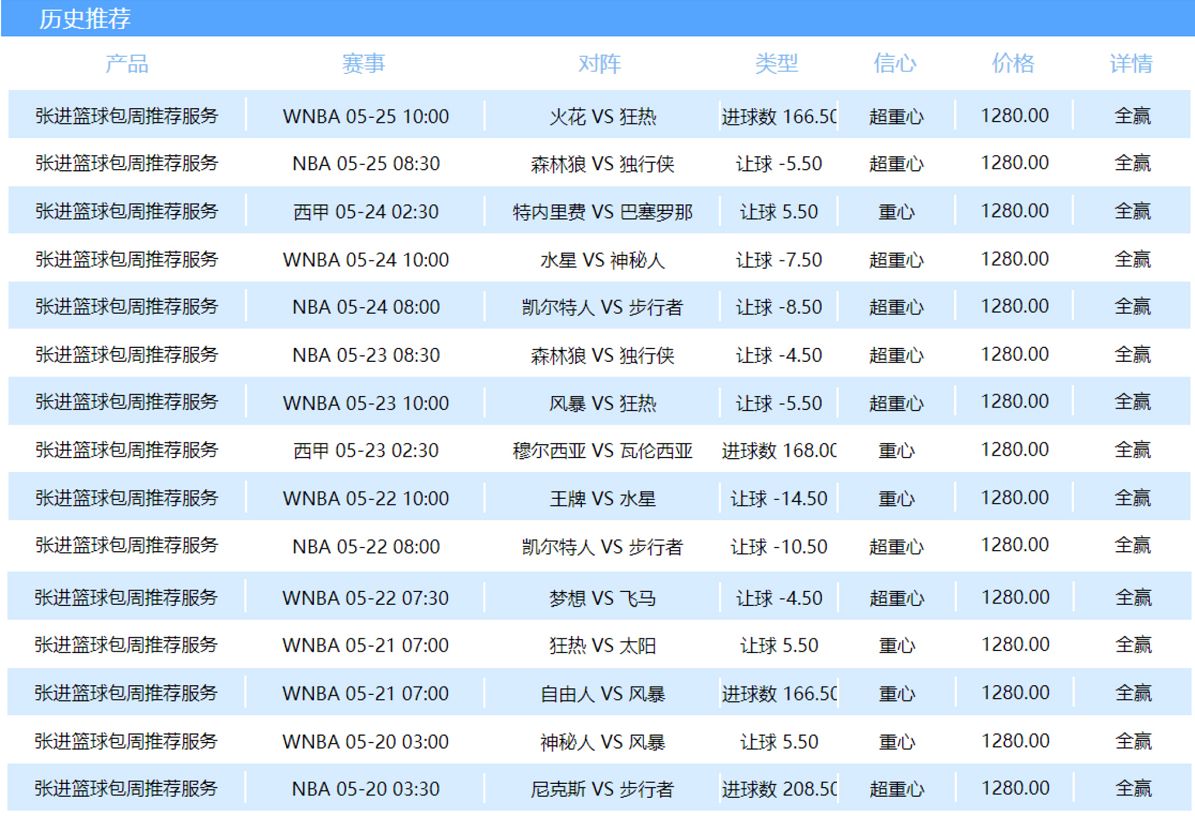This screenshot has height=816, width=1195.
Task: Open 全赢 details for NBA 05-24 08:00
Action: (1133, 306)
